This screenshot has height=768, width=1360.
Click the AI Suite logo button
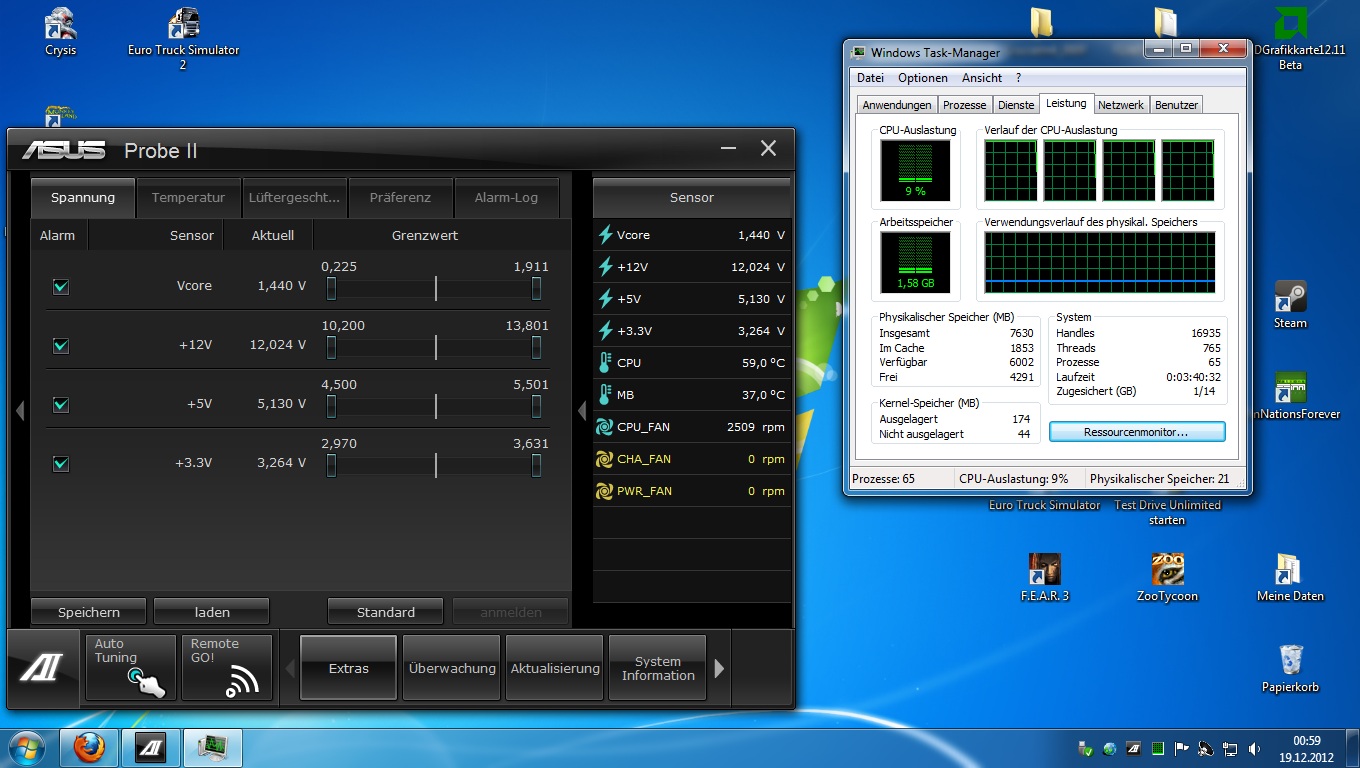[43, 668]
